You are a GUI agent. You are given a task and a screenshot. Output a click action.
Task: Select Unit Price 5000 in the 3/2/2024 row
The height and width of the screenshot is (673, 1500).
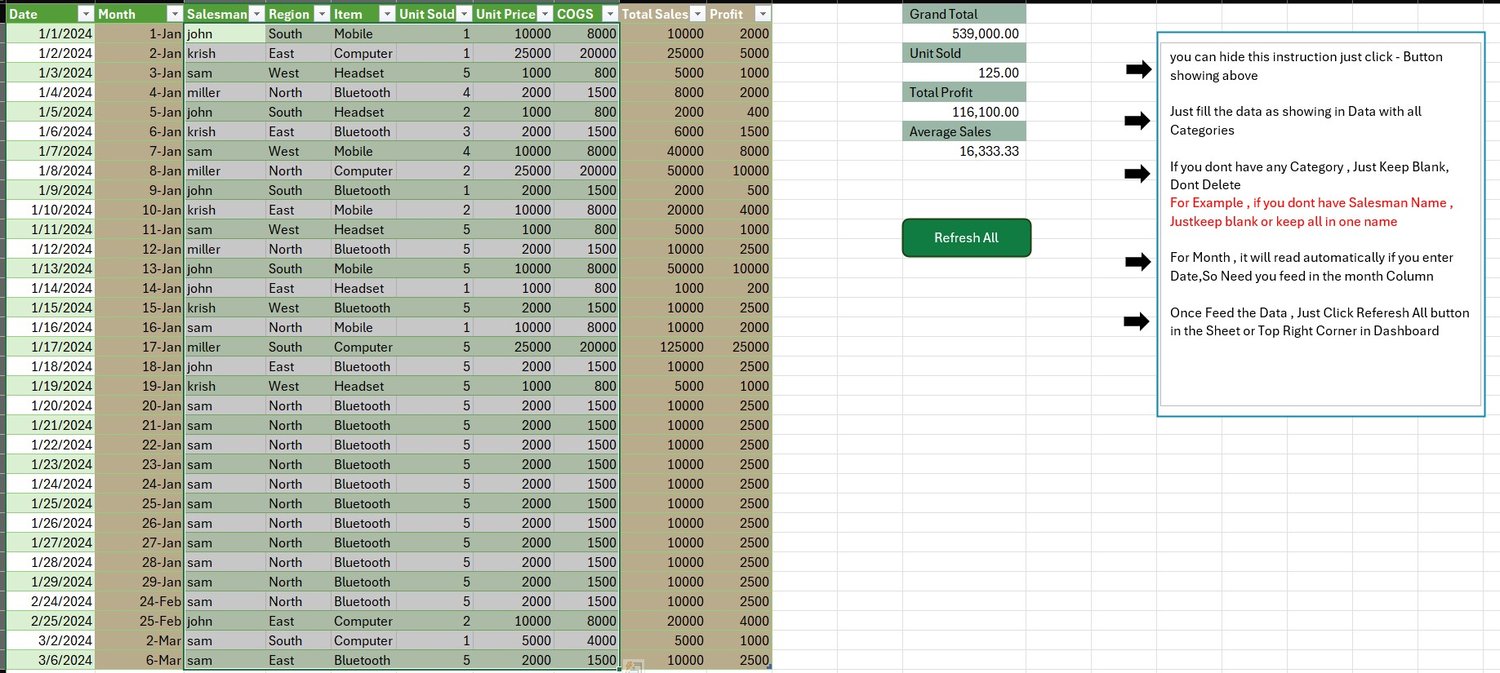tap(513, 640)
